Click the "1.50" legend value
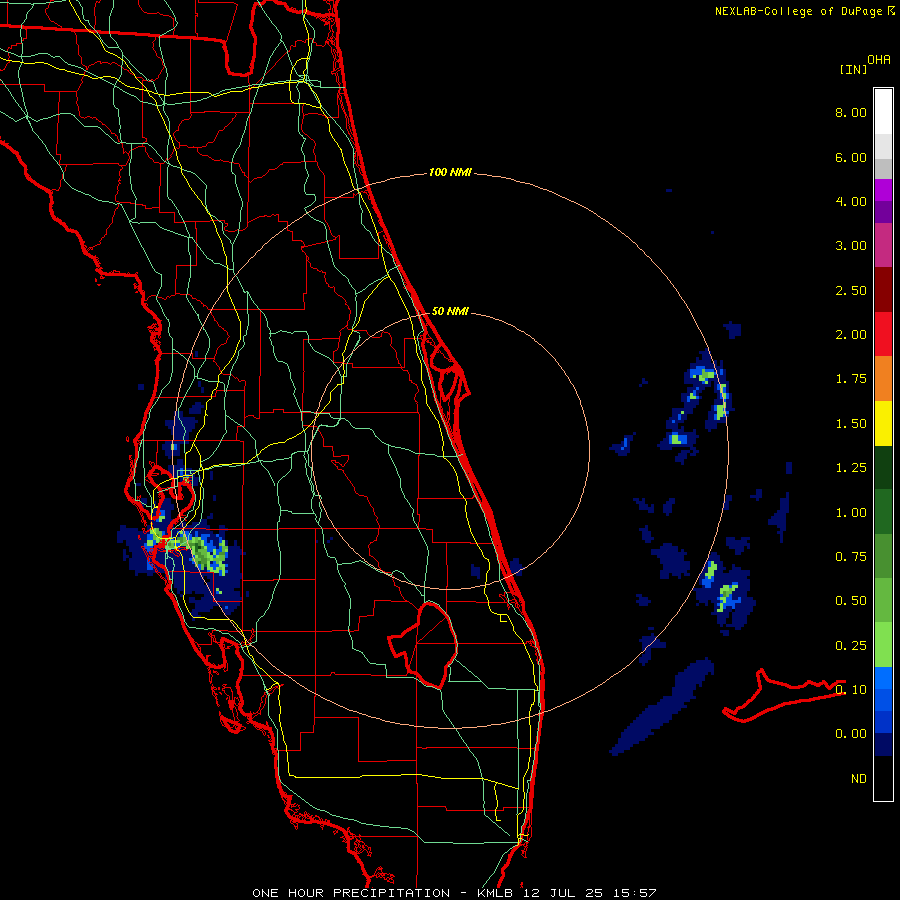Image resolution: width=900 pixels, height=900 pixels. coord(851,424)
